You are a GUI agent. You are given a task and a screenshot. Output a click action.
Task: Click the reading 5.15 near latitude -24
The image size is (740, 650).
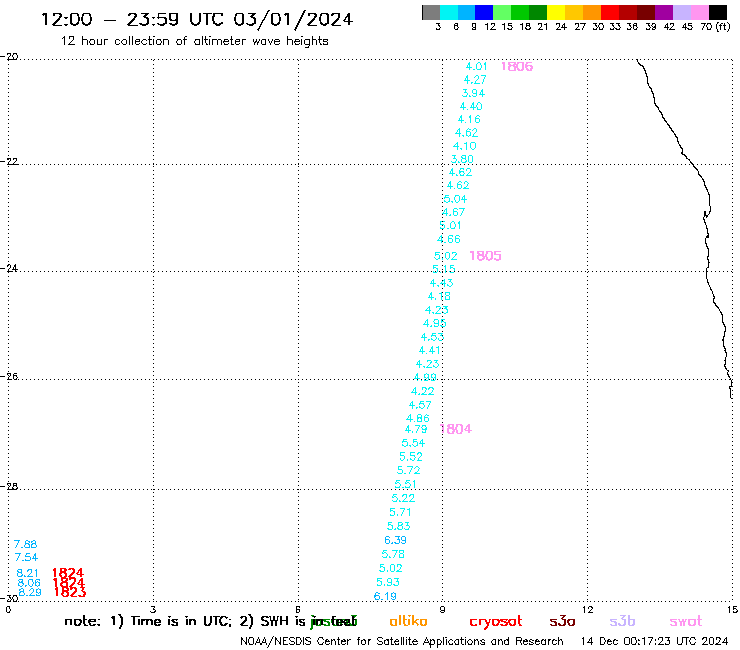[x=444, y=269]
